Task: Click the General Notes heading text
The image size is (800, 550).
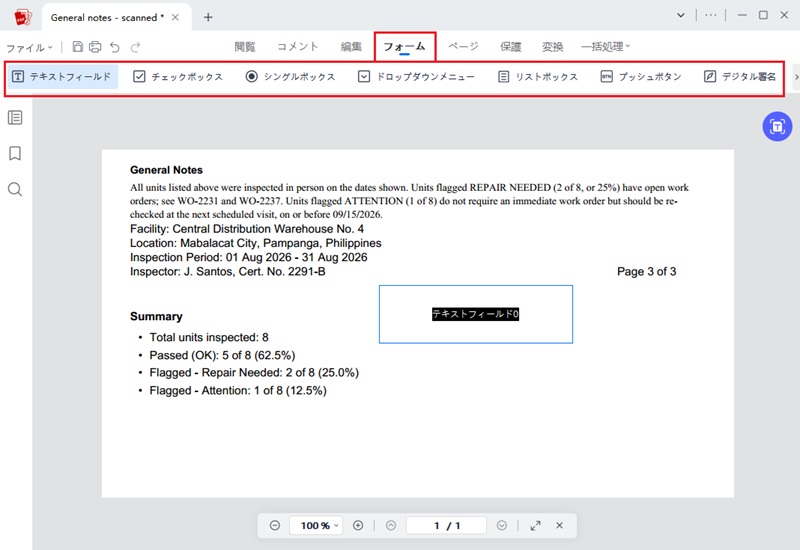Action: (166, 170)
